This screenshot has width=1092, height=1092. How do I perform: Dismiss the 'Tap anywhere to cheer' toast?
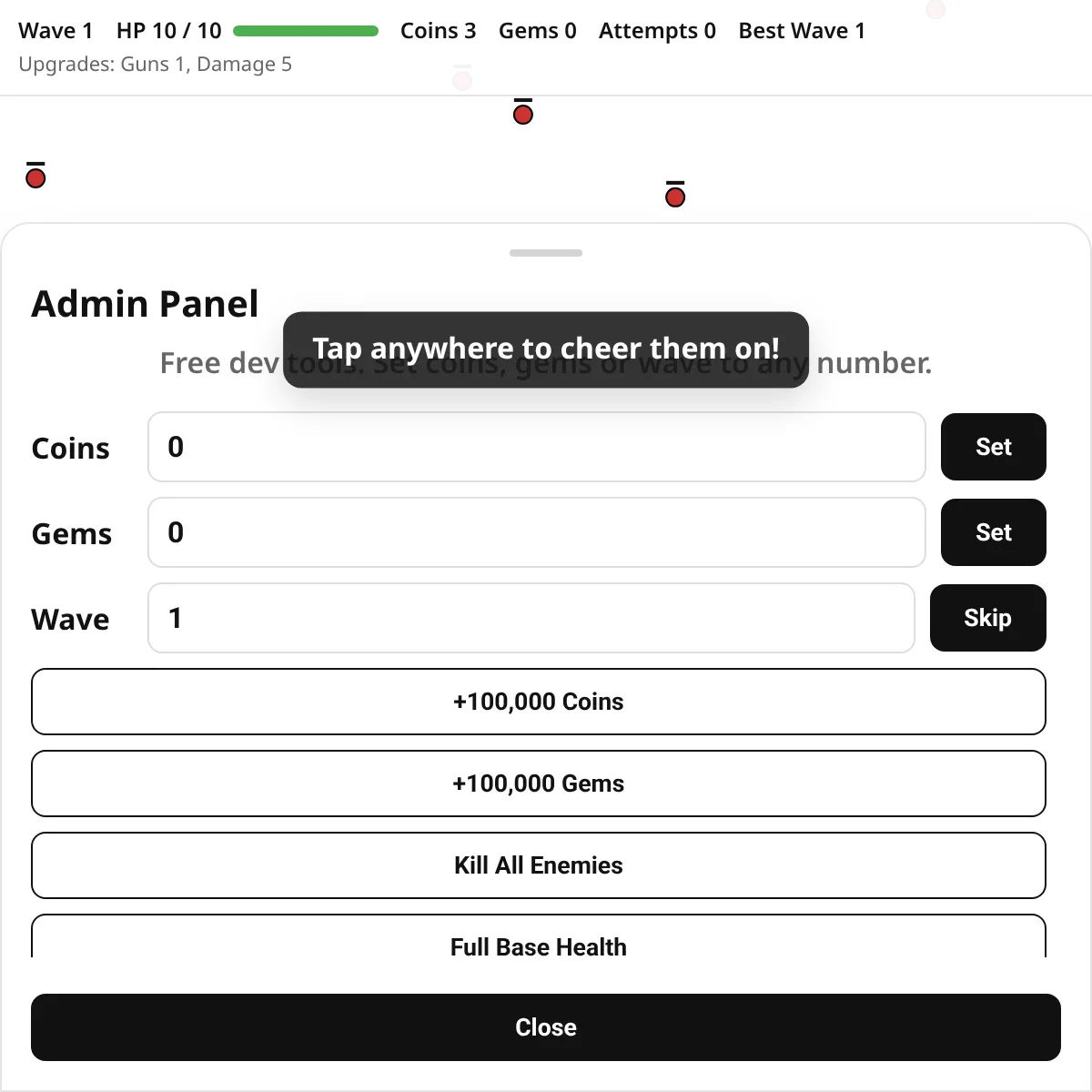pyautogui.click(x=546, y=349)
